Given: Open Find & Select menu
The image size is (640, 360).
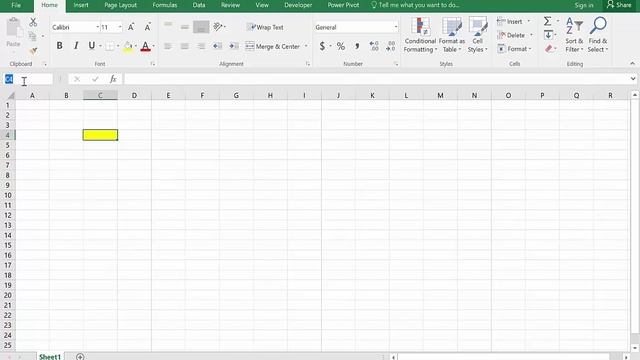Looking at the screenshot, I should (x=598, y=35).
